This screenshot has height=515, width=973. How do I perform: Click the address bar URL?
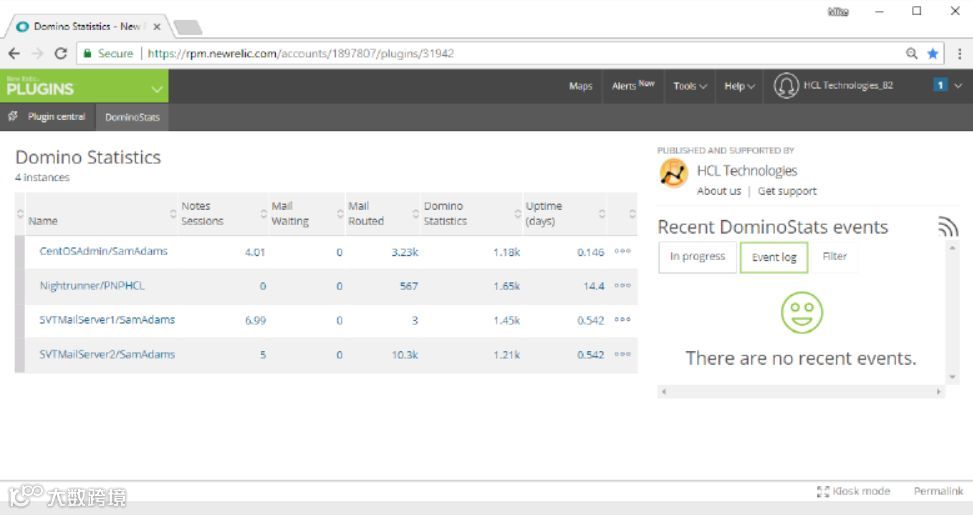(x=301, y=53)
